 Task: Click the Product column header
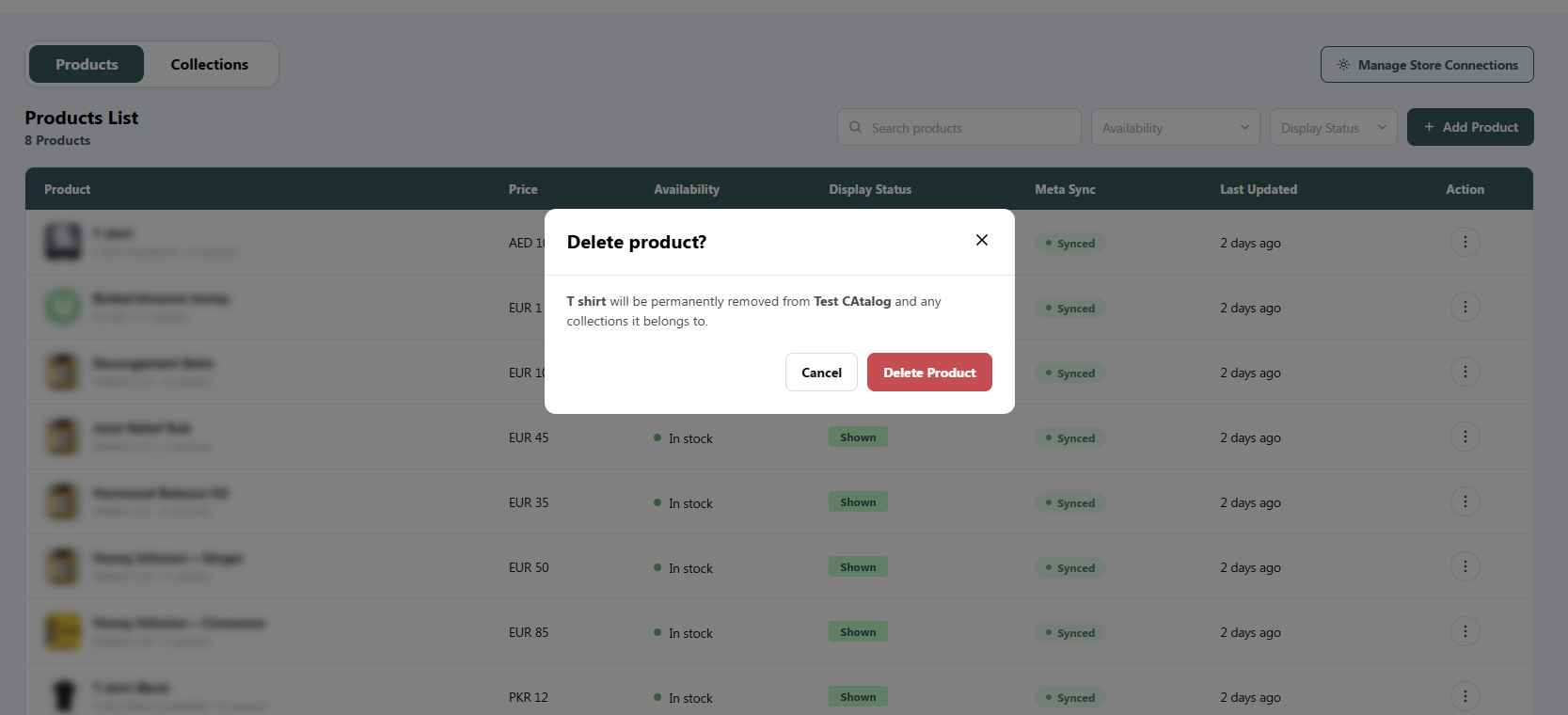[68, 189]
